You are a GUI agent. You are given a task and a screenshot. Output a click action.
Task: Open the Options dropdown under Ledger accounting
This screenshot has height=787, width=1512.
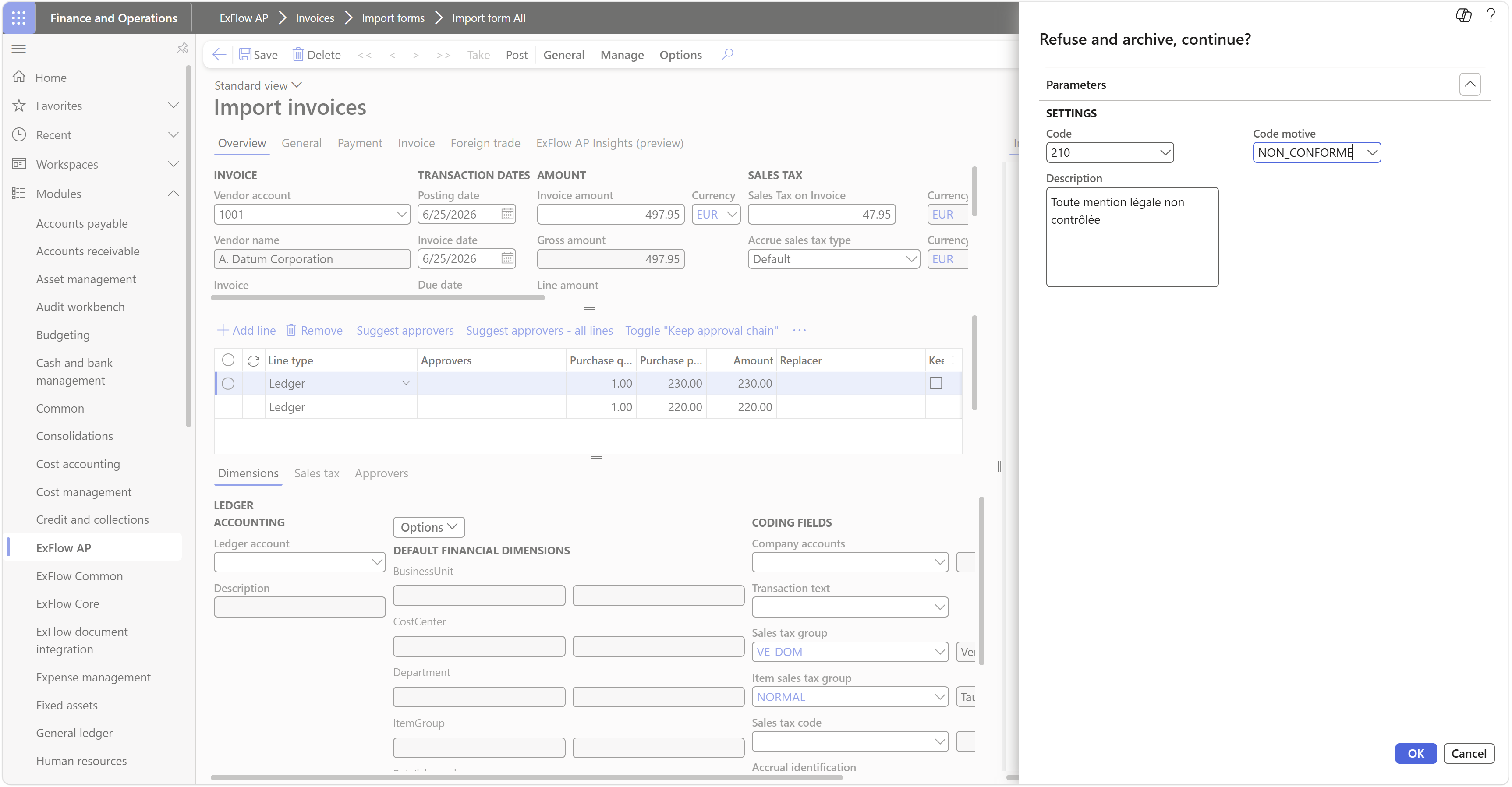pyautogui.click(x=428, y=527)
